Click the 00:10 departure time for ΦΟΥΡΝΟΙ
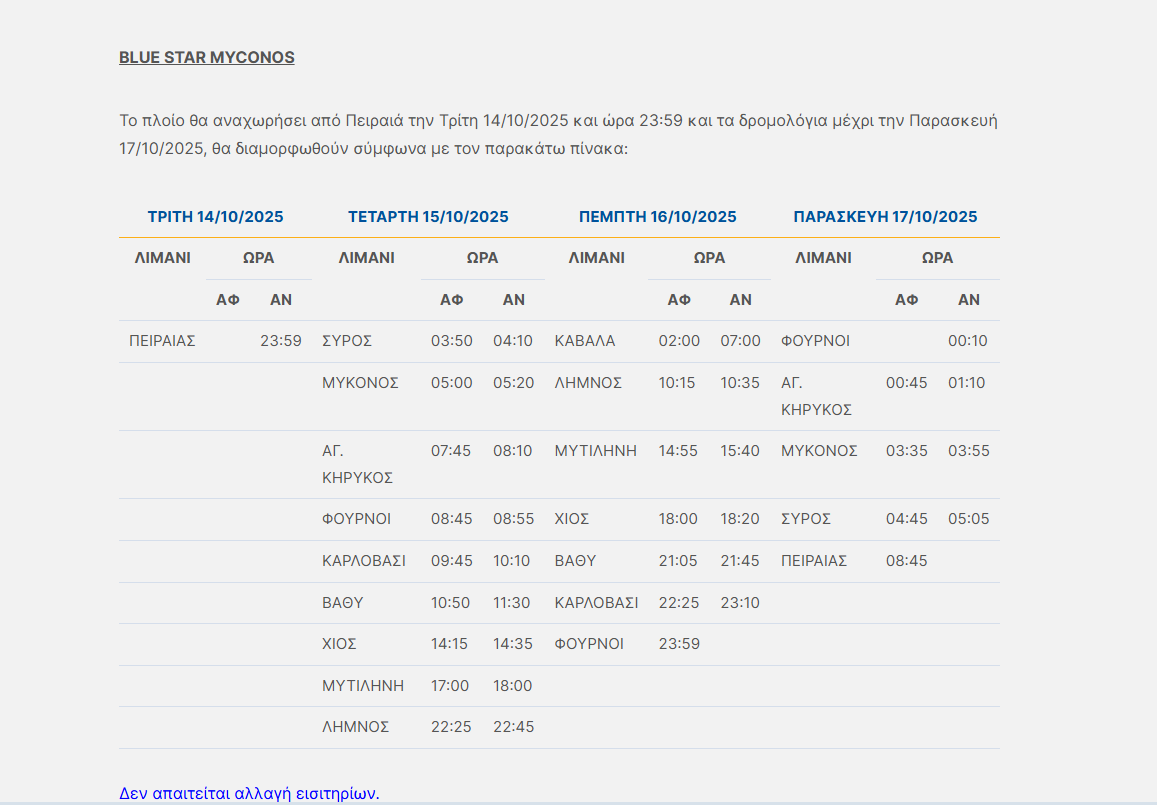The image size is (1157, 805). [967, 341]
